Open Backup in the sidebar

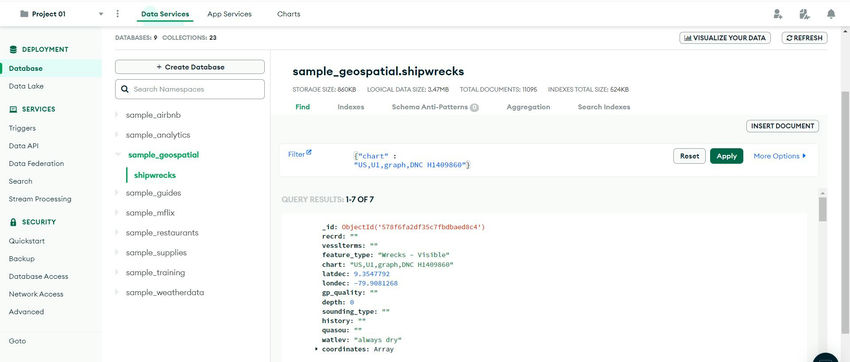point(22,258)
